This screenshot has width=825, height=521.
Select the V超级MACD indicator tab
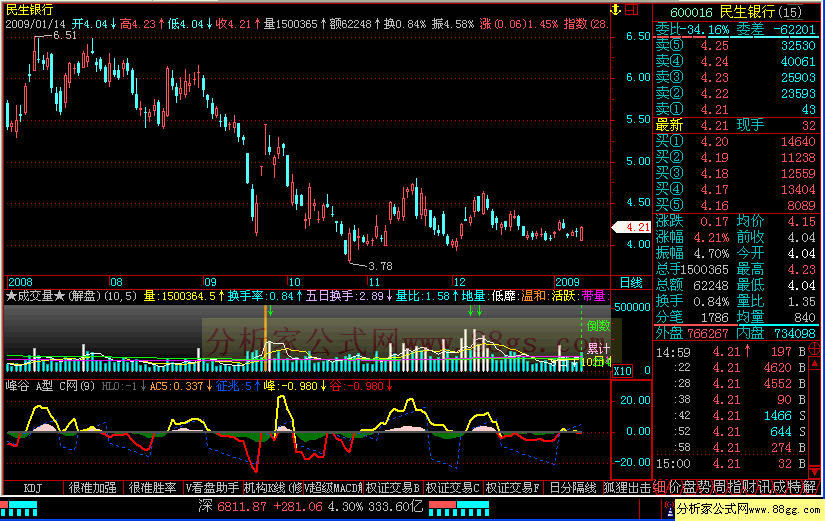click(333, 488)
